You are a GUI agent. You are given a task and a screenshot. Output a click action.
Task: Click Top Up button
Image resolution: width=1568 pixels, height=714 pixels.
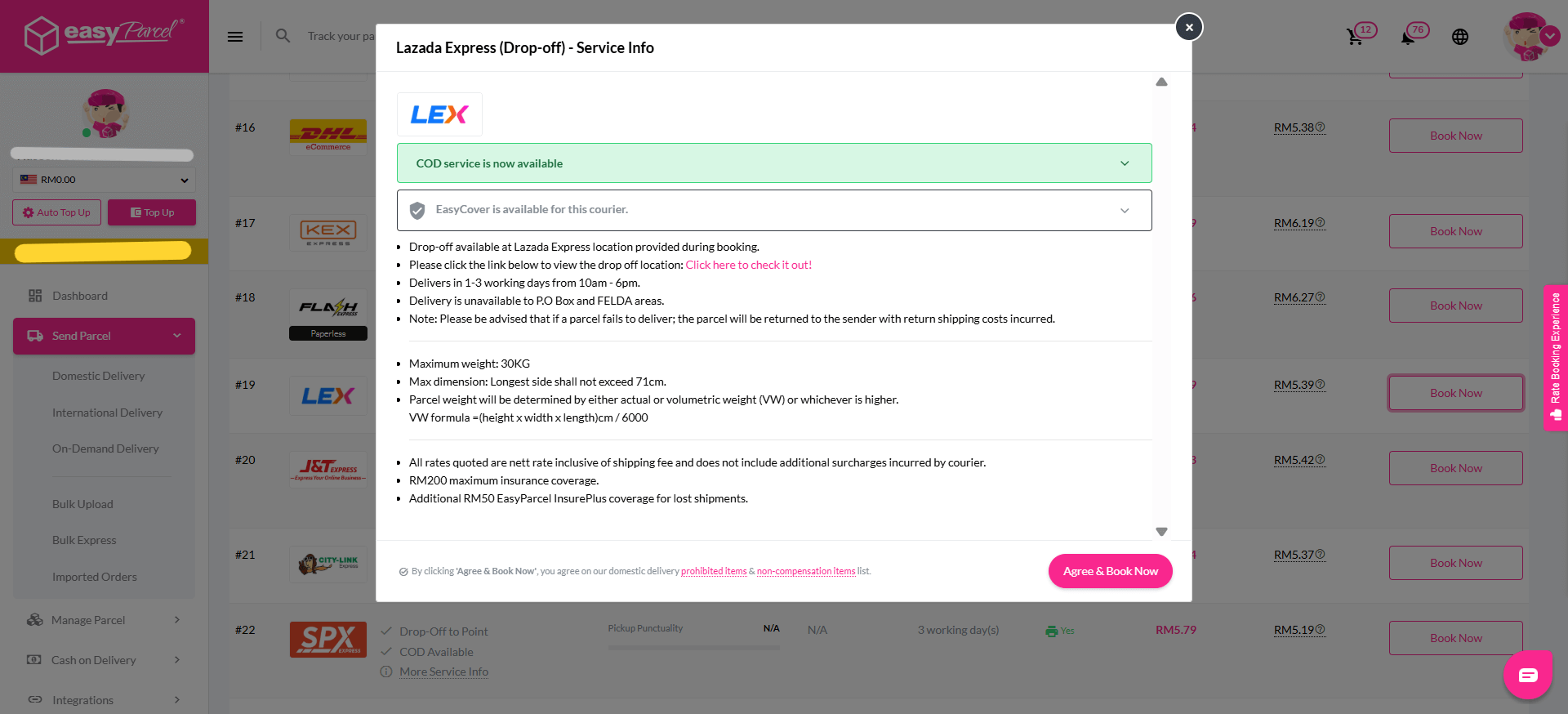click(x=152, y=212)
